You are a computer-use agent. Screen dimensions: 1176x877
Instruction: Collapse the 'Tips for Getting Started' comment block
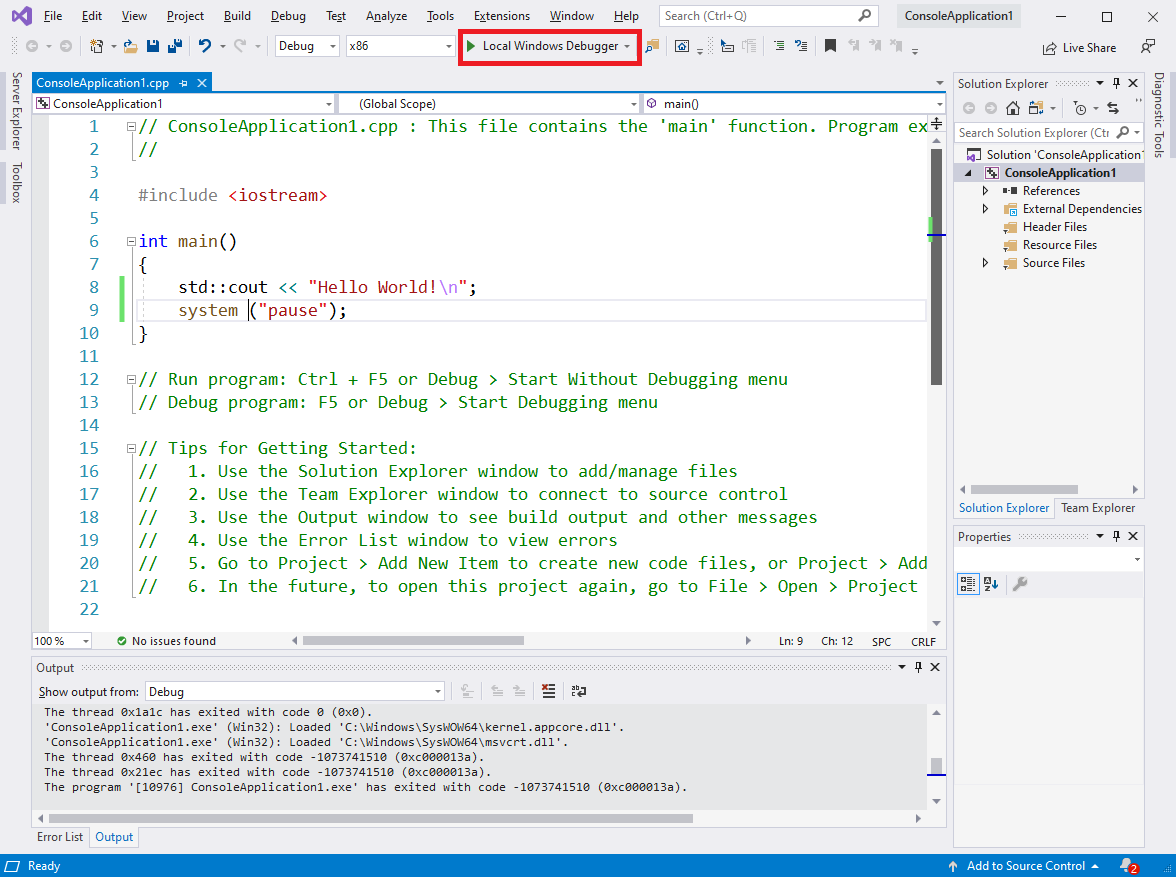click(131, 449)
